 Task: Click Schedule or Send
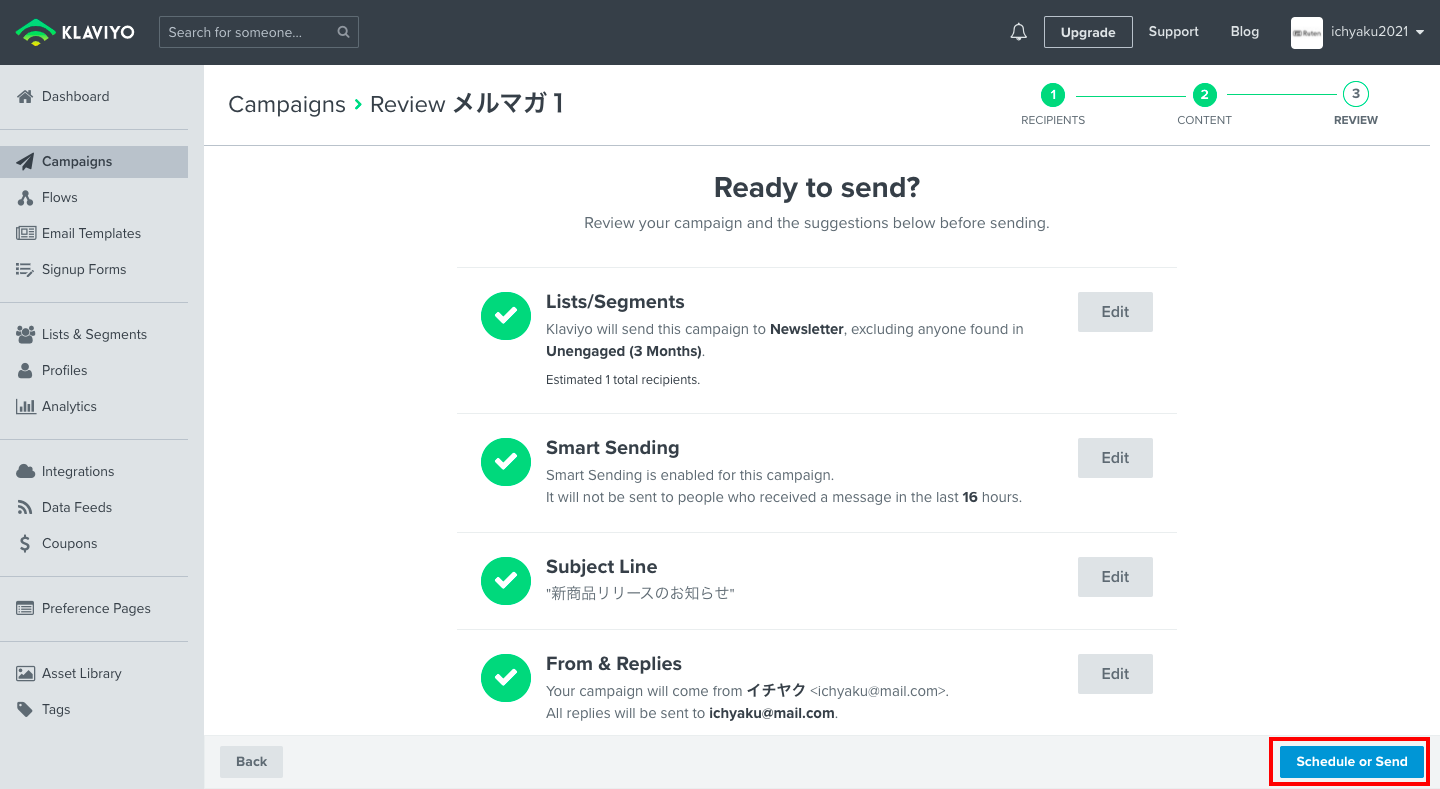(1352, 762)
